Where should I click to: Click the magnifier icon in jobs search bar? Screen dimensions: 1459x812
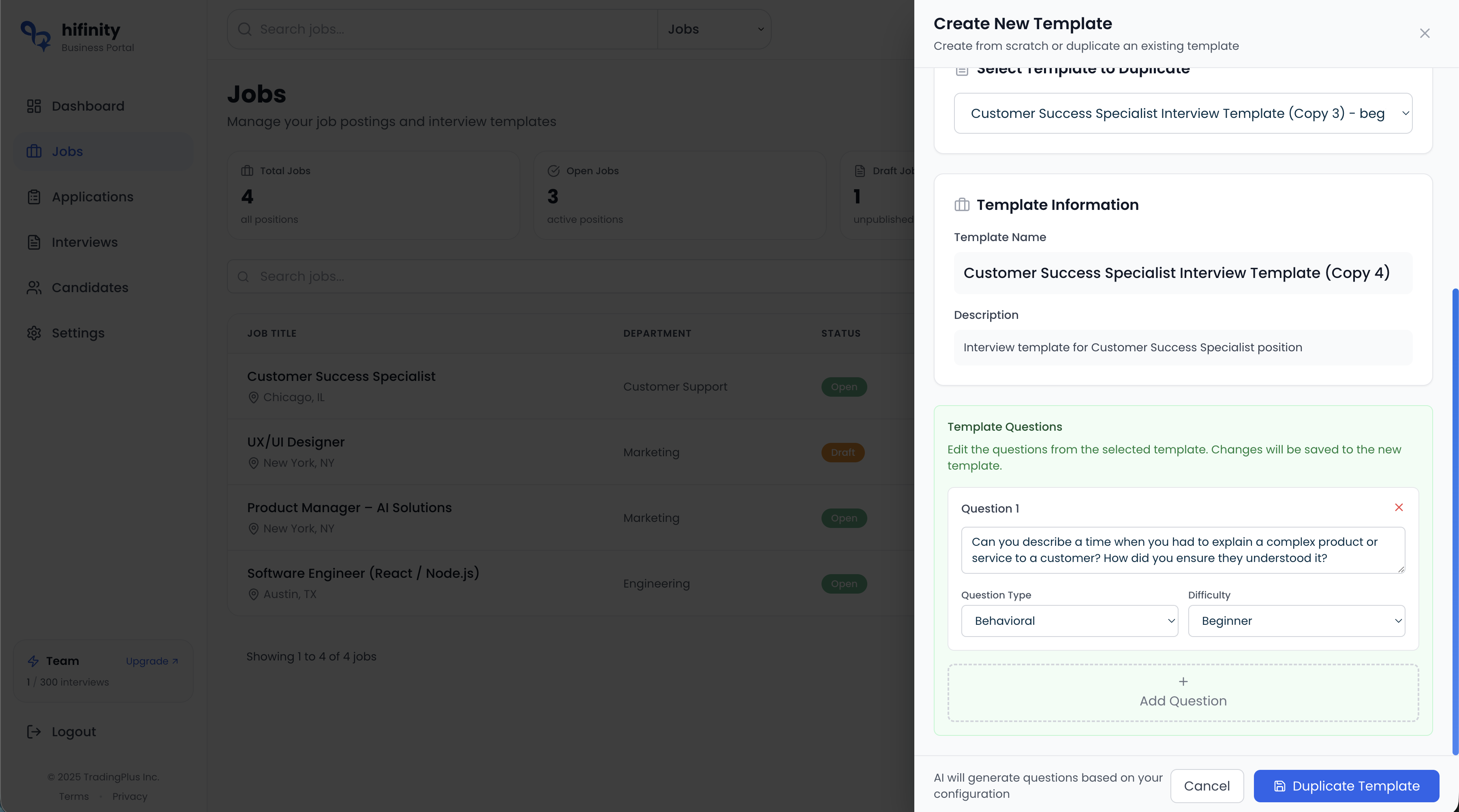pos(244,276)
